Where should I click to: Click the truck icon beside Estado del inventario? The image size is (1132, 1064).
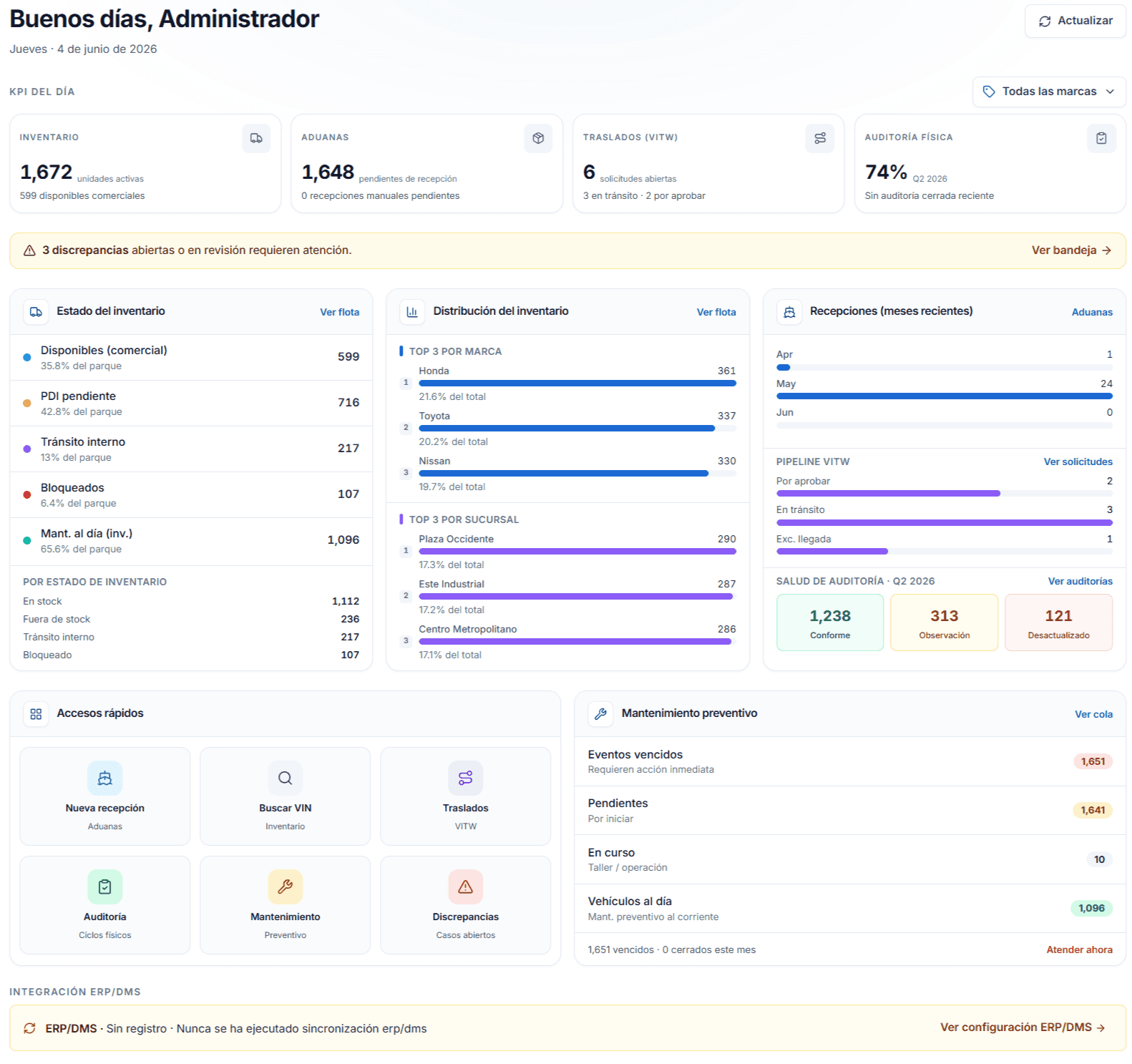[36, 312]
